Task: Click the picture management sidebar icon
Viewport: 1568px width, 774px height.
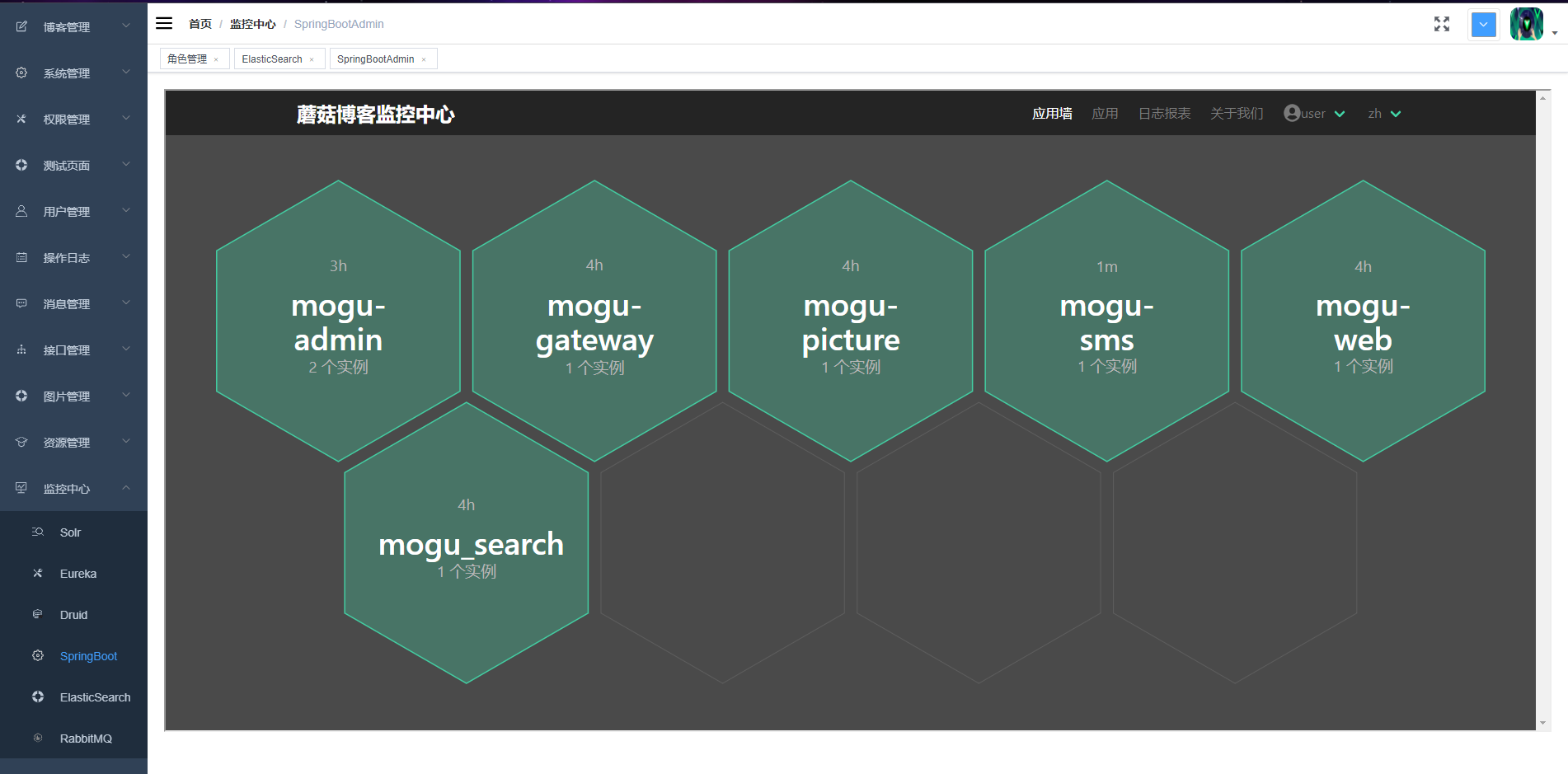Action: pos(21,396)
